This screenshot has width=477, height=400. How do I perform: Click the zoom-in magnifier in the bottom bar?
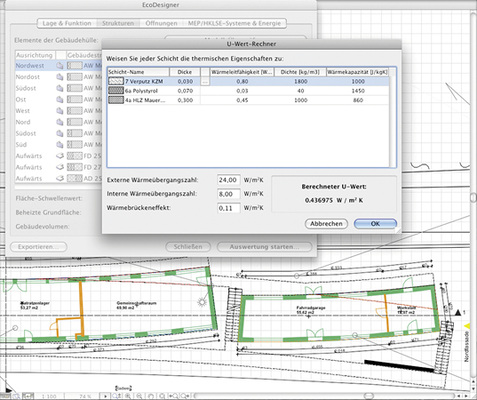128,396
